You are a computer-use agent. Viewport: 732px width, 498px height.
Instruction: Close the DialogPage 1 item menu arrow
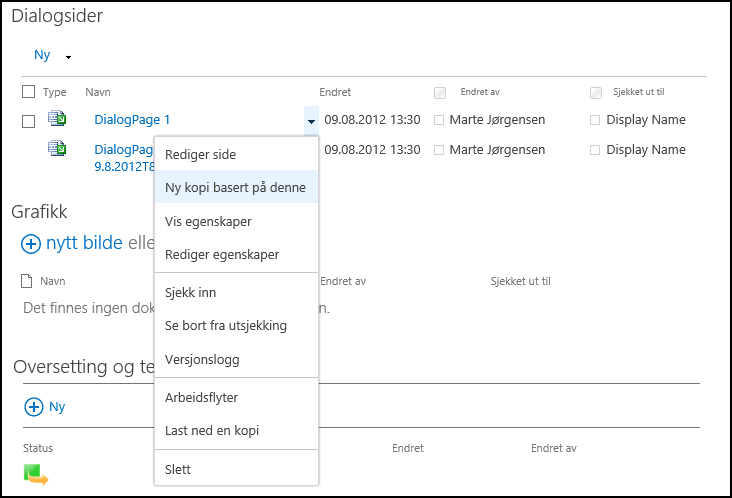(311, 121)
